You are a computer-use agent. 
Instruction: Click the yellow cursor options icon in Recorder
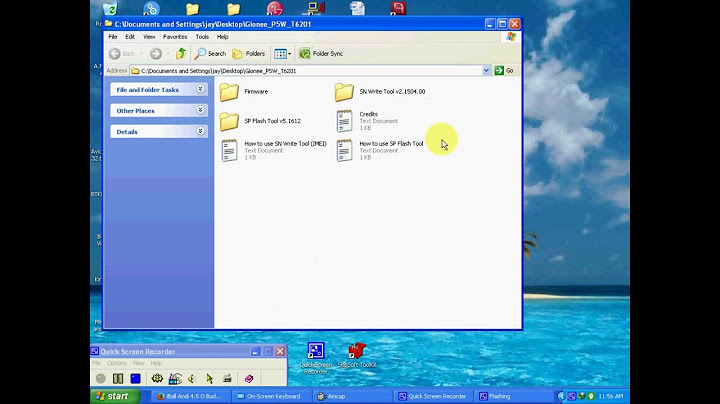[210, 379]
